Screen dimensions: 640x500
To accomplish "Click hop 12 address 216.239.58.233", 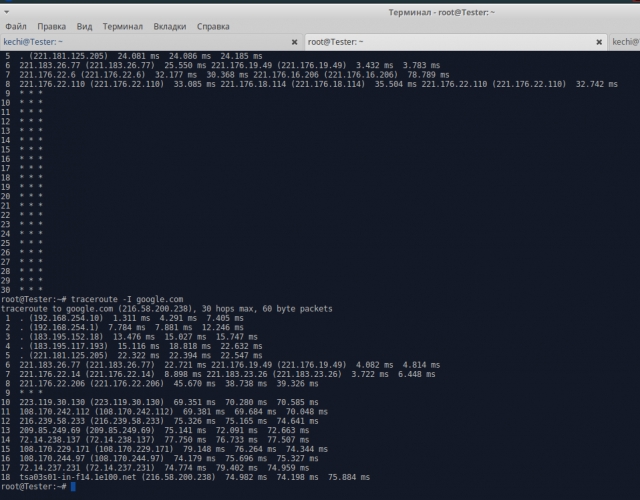I will pos(52,421).
